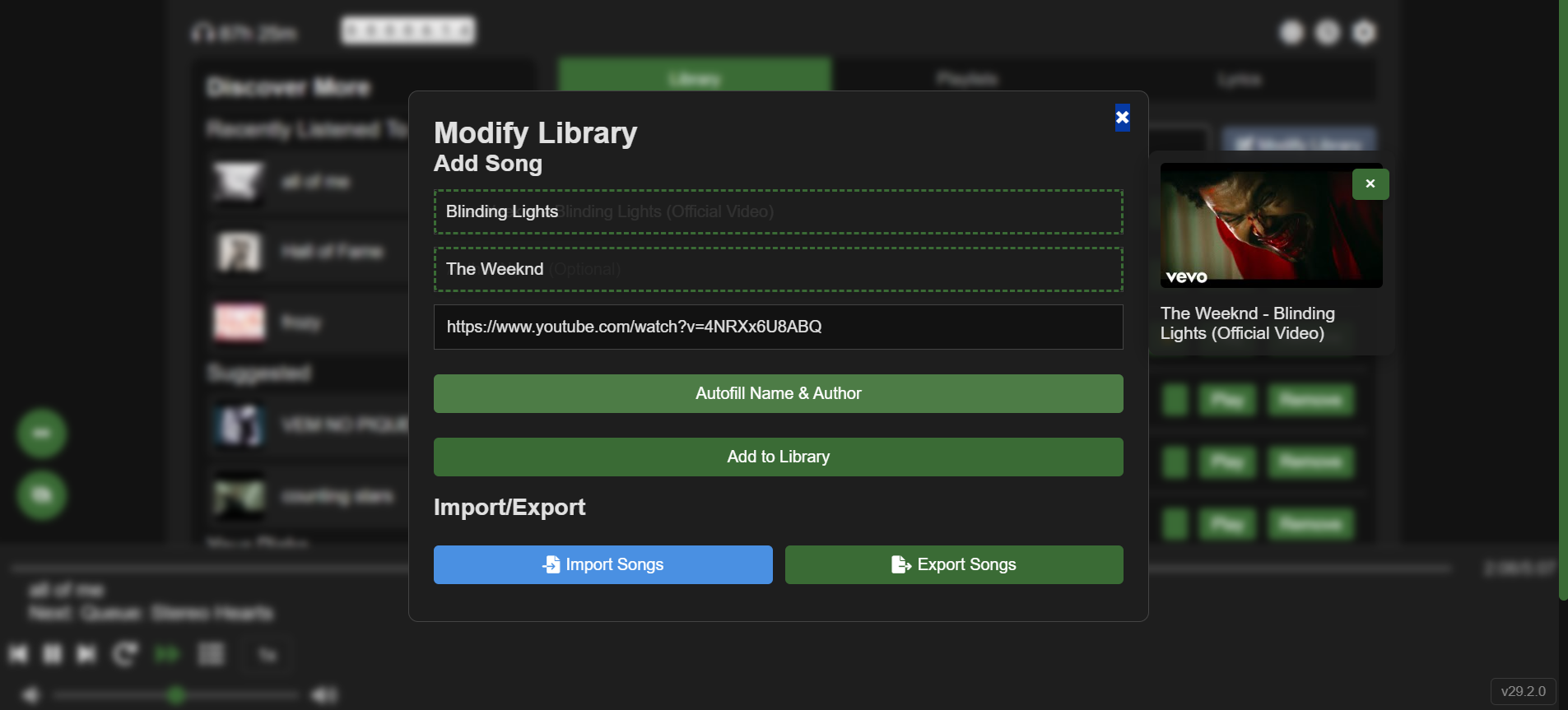
Task: Open the queue list icon
Action: coord(212,654)
